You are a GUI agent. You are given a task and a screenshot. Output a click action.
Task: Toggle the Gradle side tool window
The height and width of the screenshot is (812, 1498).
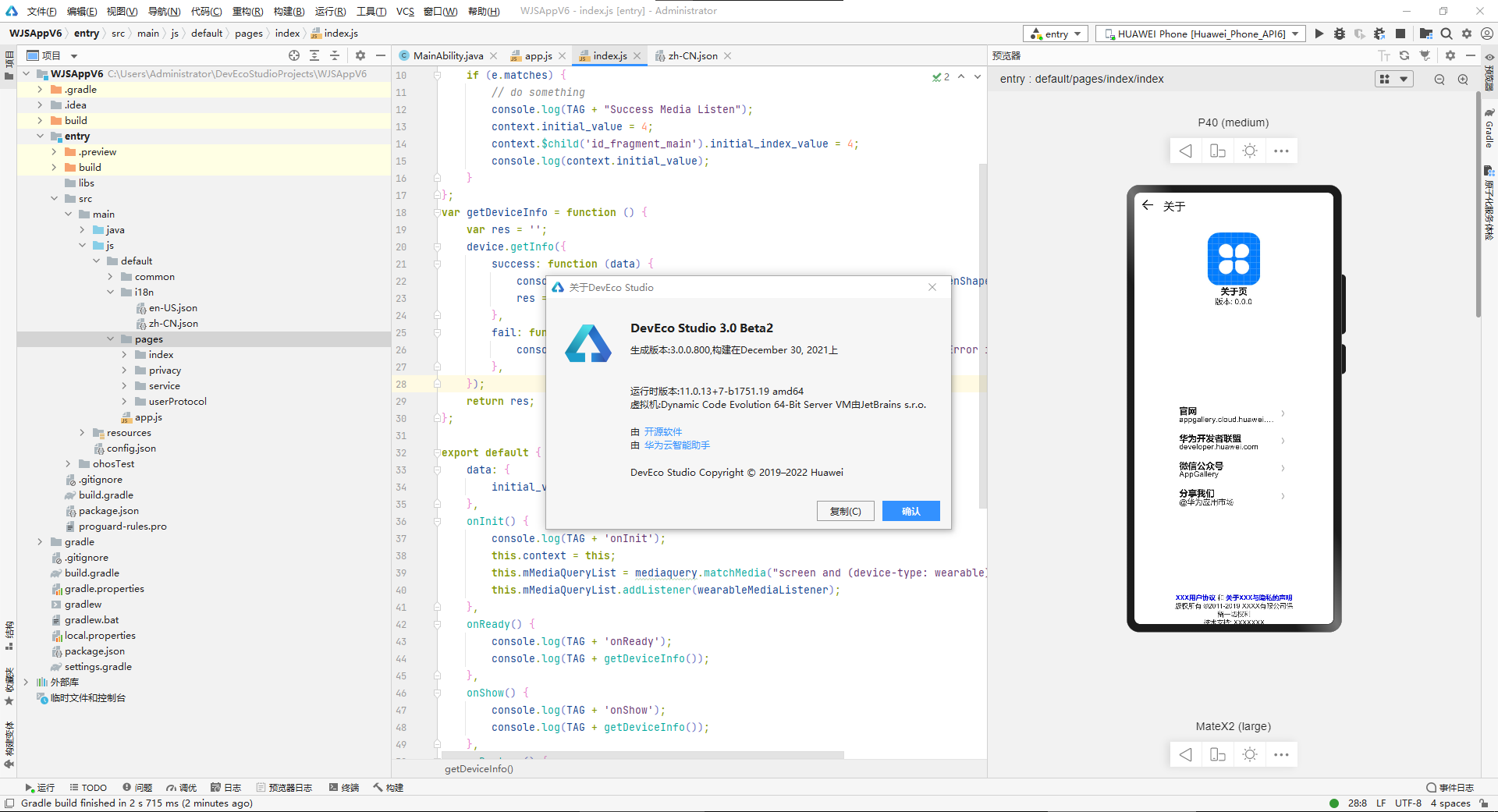click(x=1489, y=129)
